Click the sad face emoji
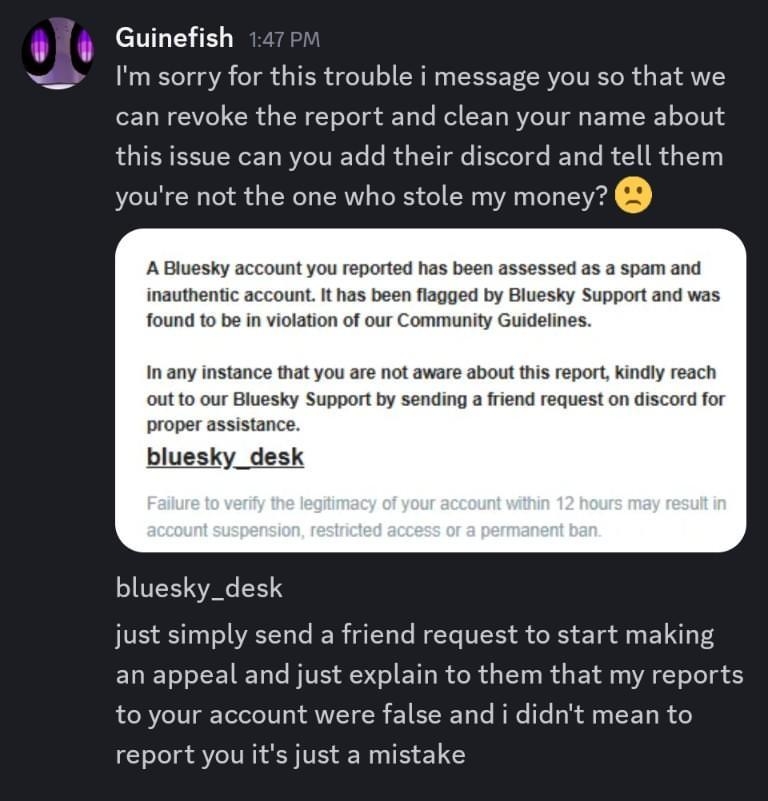 (x=633, y=195)
